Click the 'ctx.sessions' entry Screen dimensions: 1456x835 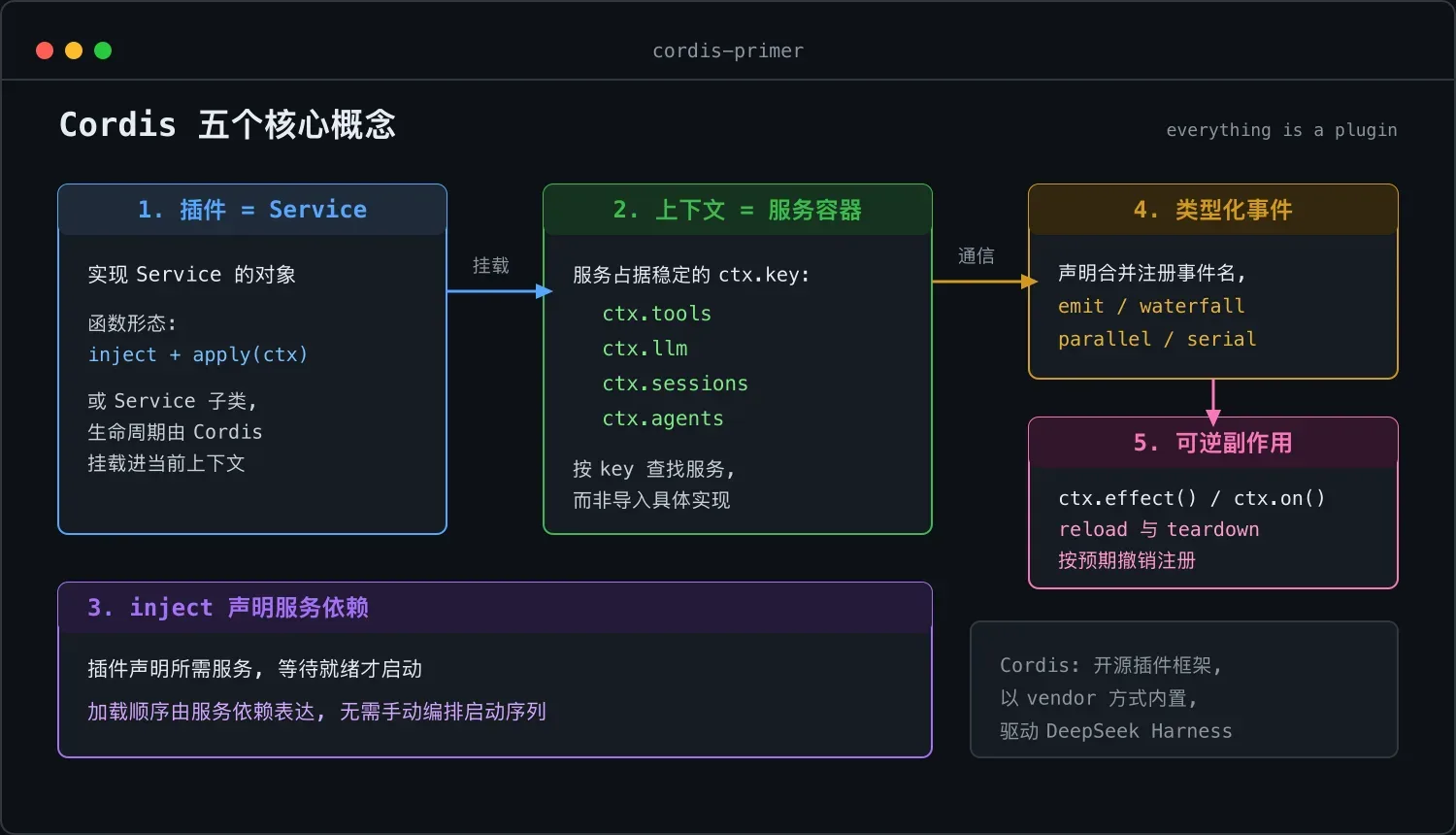(x=676, y=384)
